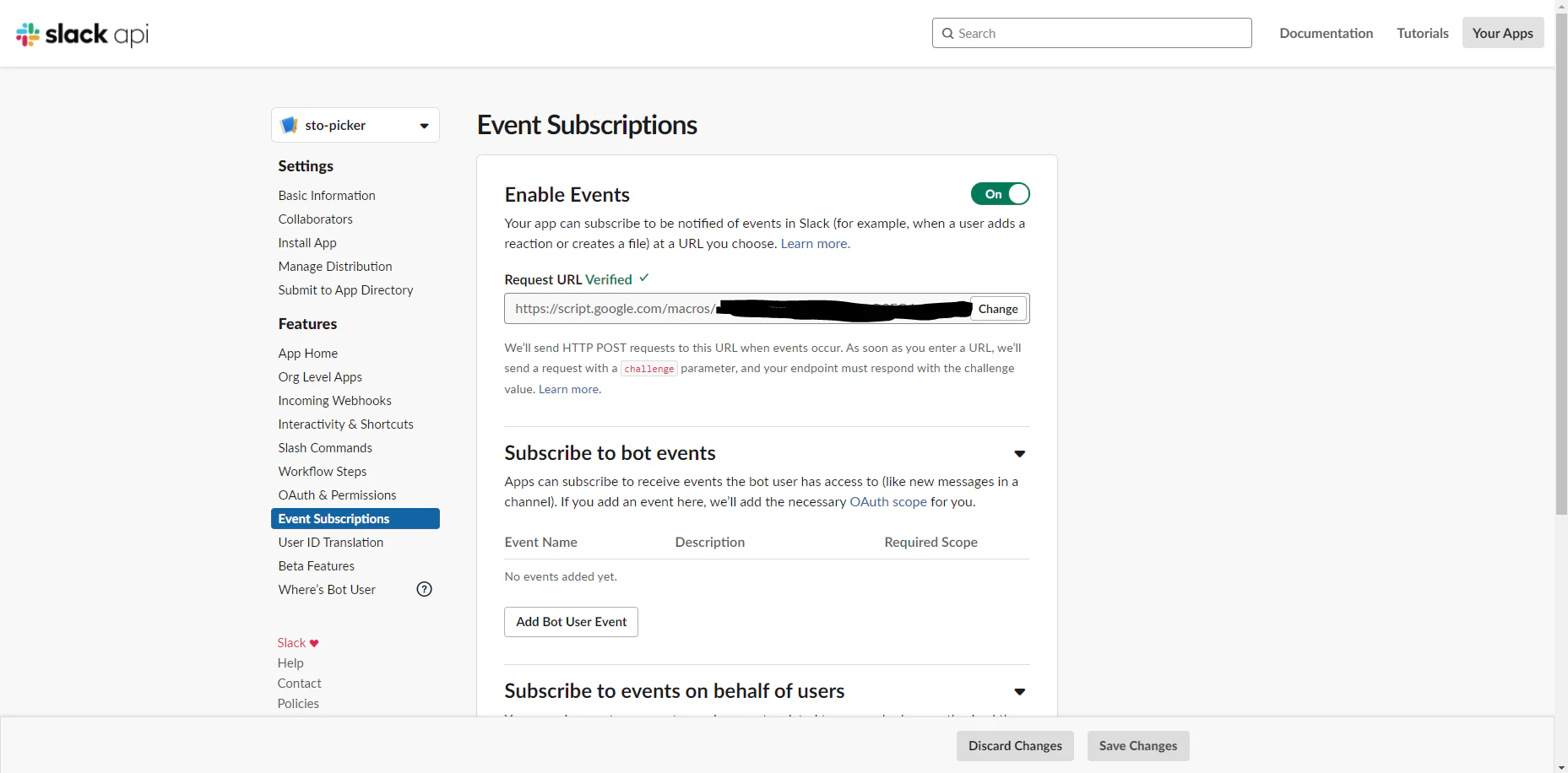The width and height of the screenshot is (1568, 773).
Task: Open Manage Distribution
Action: click(335, 267)
